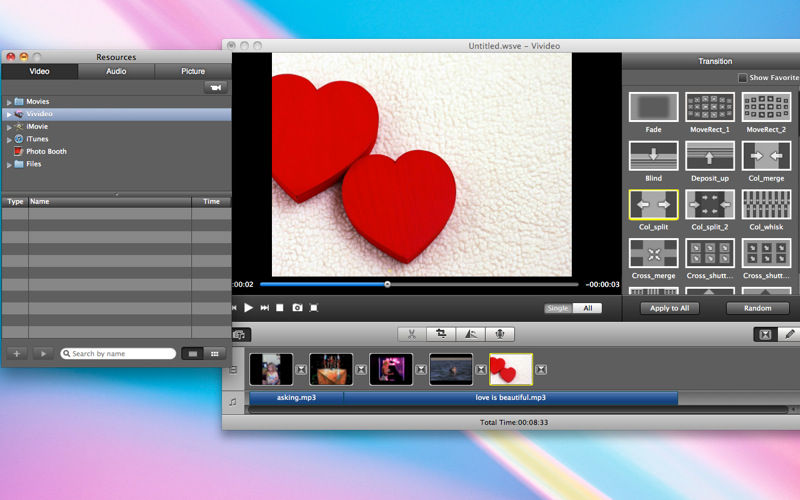Enable Show Favorite checkbox
Image resolution: width=800 pixels, height=500 pixels.
tap(743, 78)
